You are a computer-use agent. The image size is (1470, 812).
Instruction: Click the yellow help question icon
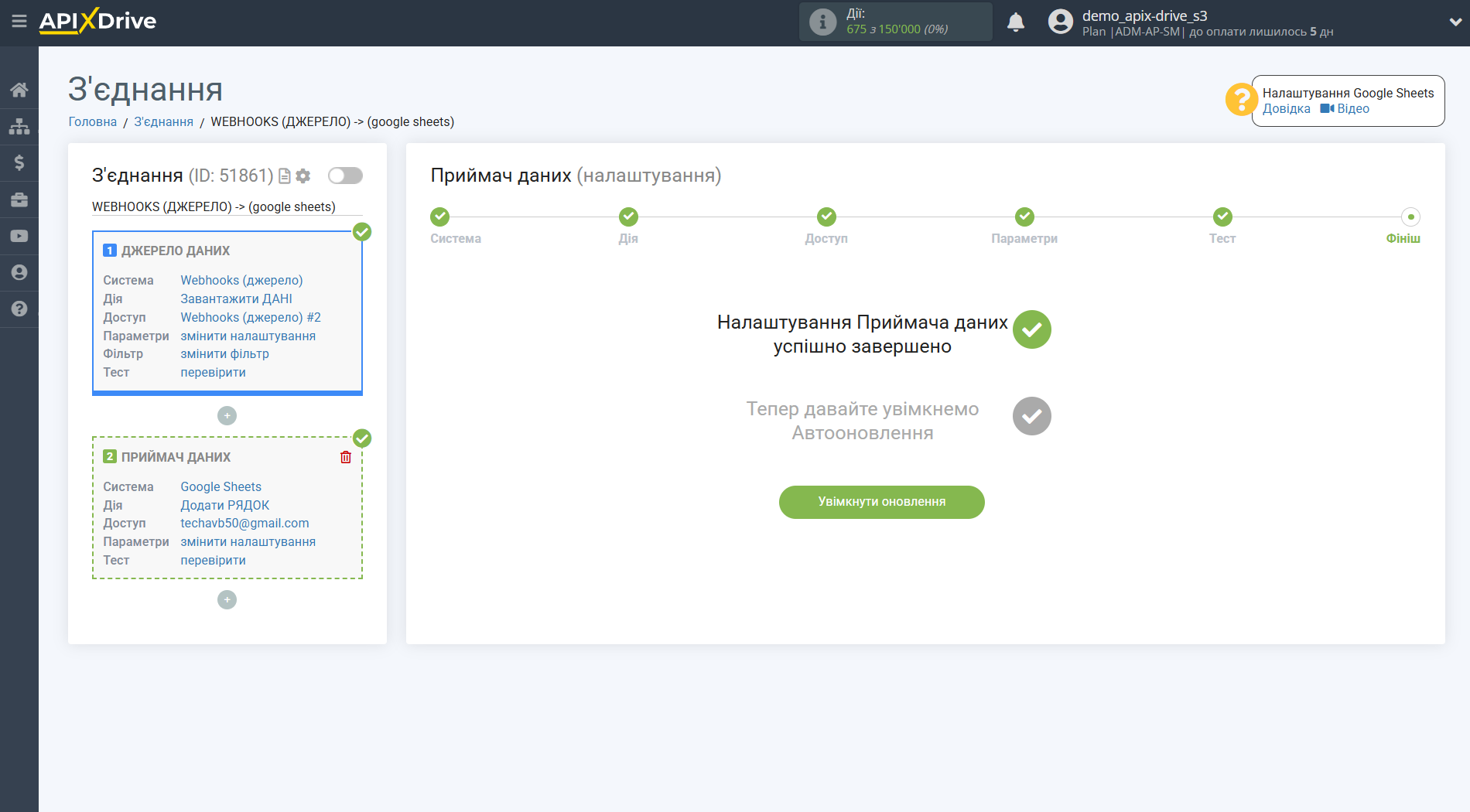[1241, 100]
